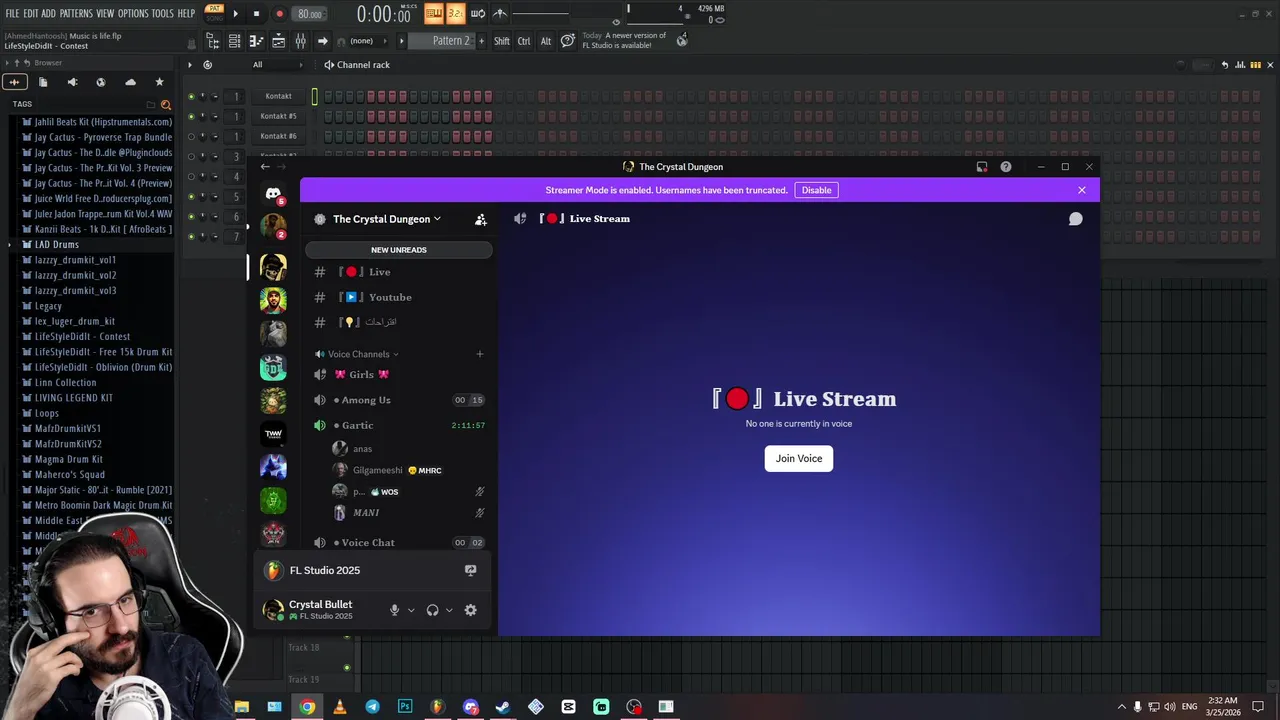This screenshot has height=720, width=1280.
Task: Toggle mute LED on Kontakt #5 channel
Action: 191,117
